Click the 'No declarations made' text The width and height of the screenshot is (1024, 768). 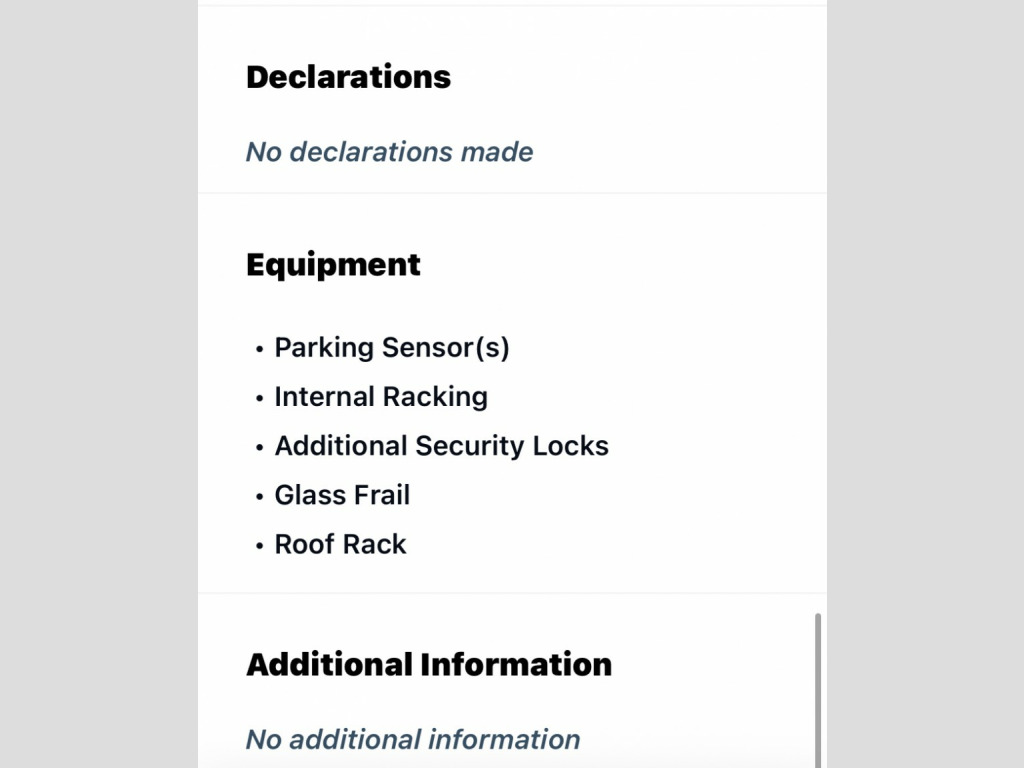pos(389,152)
